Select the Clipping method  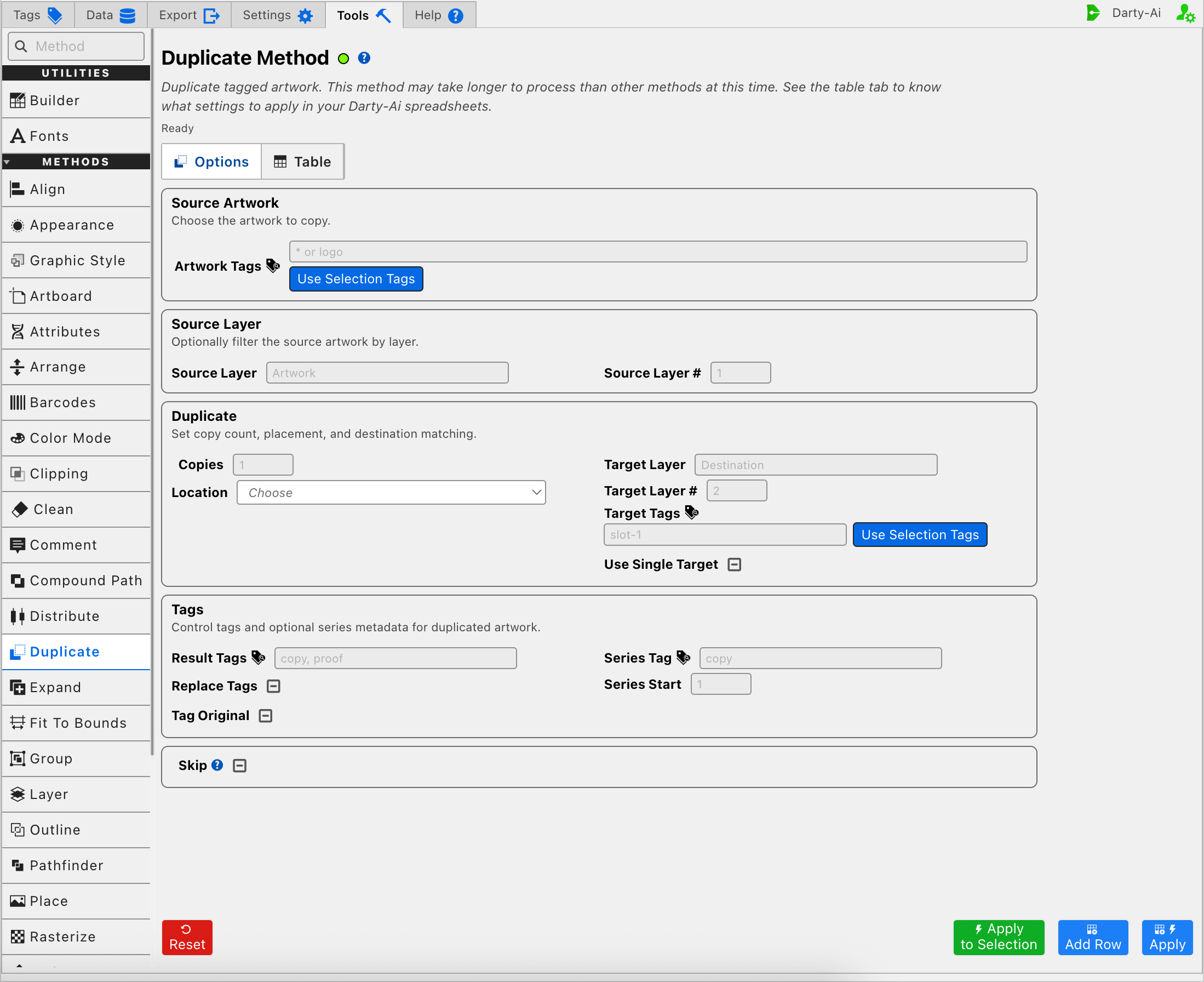pos(76,474)
